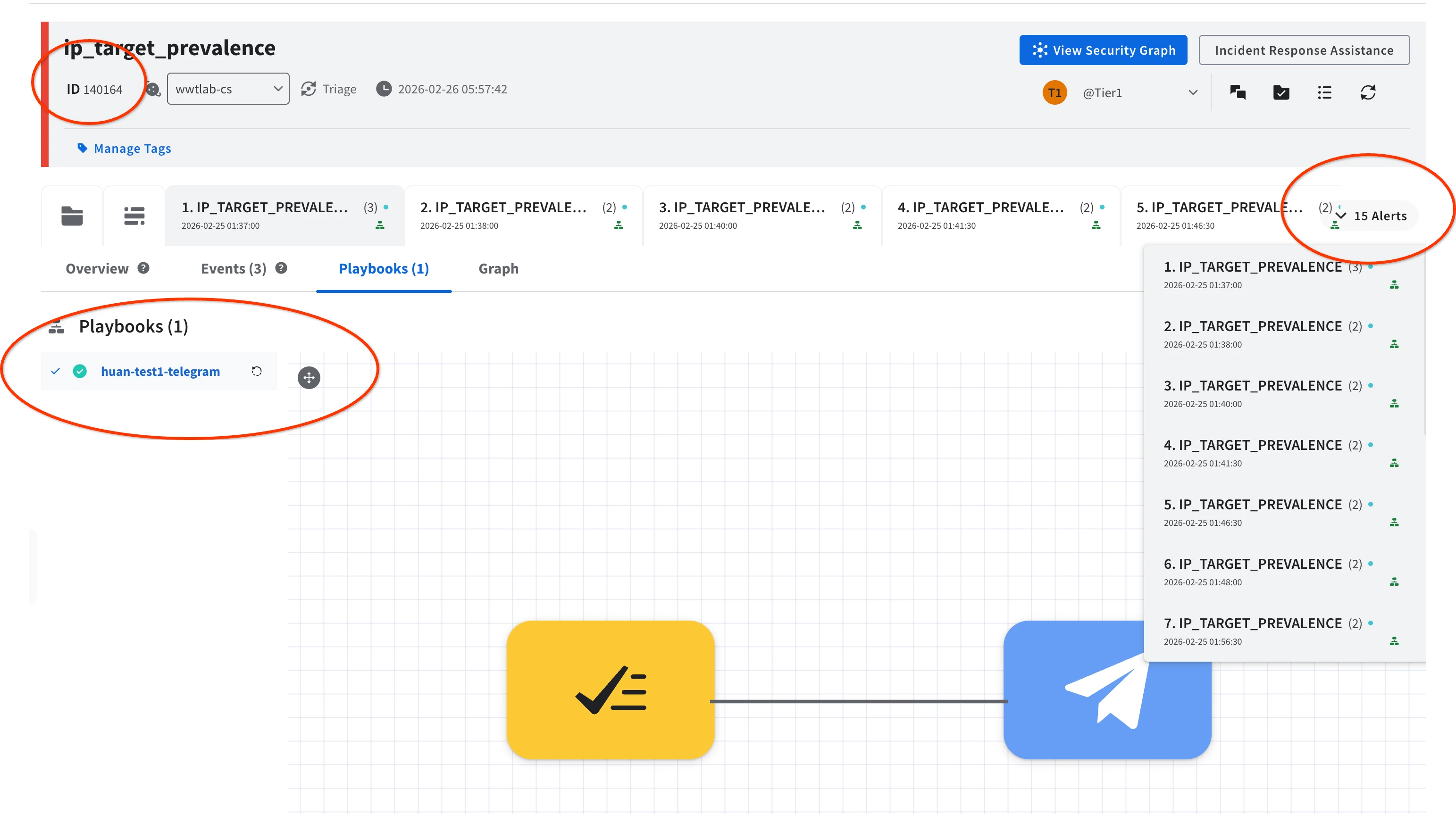Click the Incident Response Assistance button
The image size is (1456, 814).
point(1304,50)
